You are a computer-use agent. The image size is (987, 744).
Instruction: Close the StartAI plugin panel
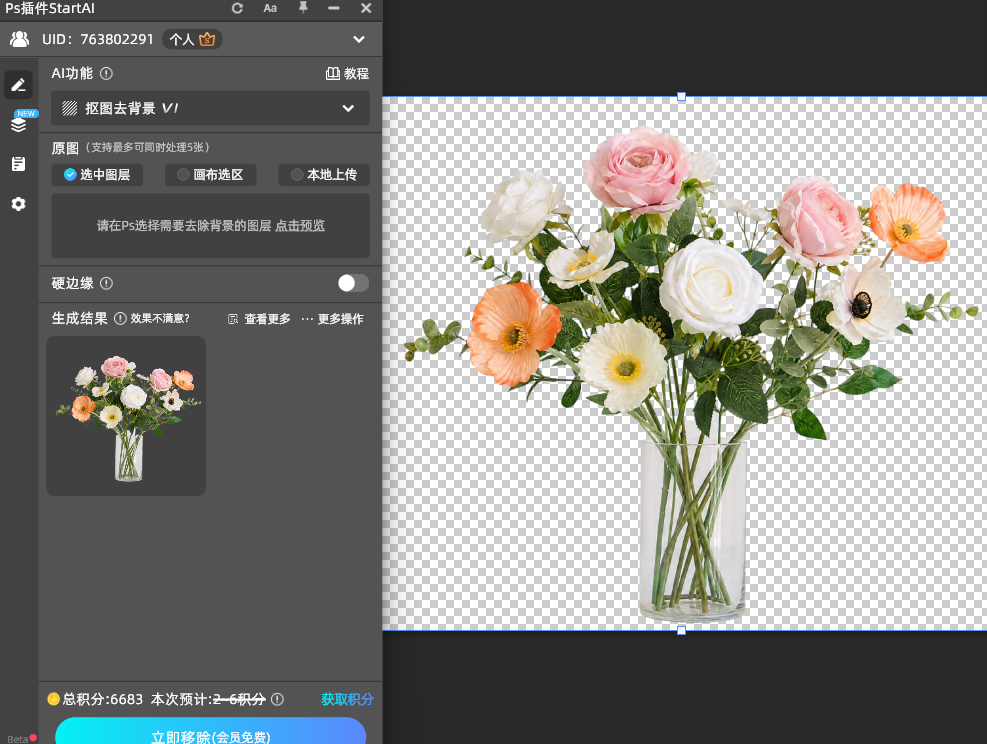click(366, 8)
